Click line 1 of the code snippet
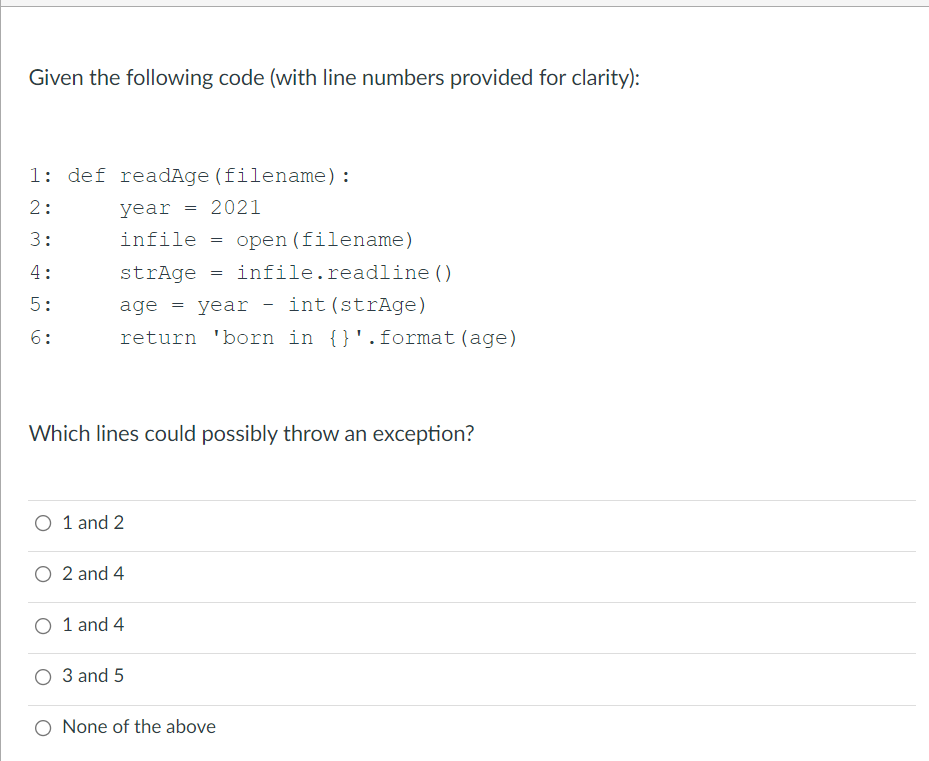Viewport: 929px width, 761px height. coord(190,175)
